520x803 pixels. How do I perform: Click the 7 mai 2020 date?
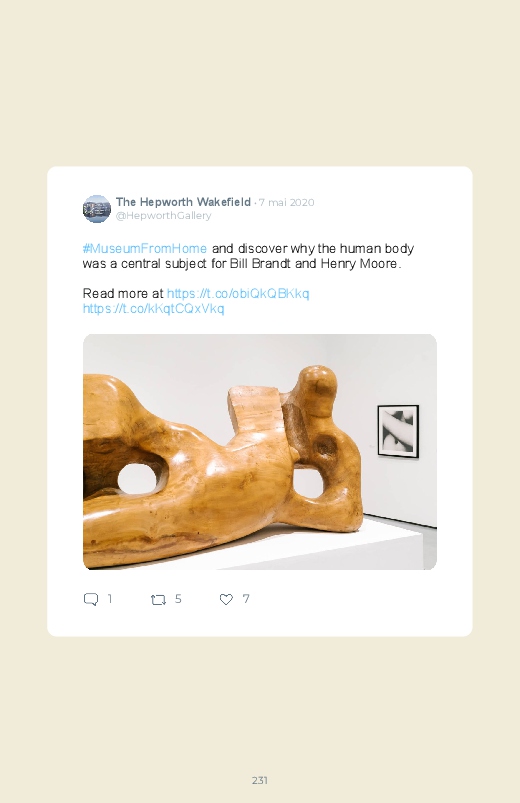286,202
